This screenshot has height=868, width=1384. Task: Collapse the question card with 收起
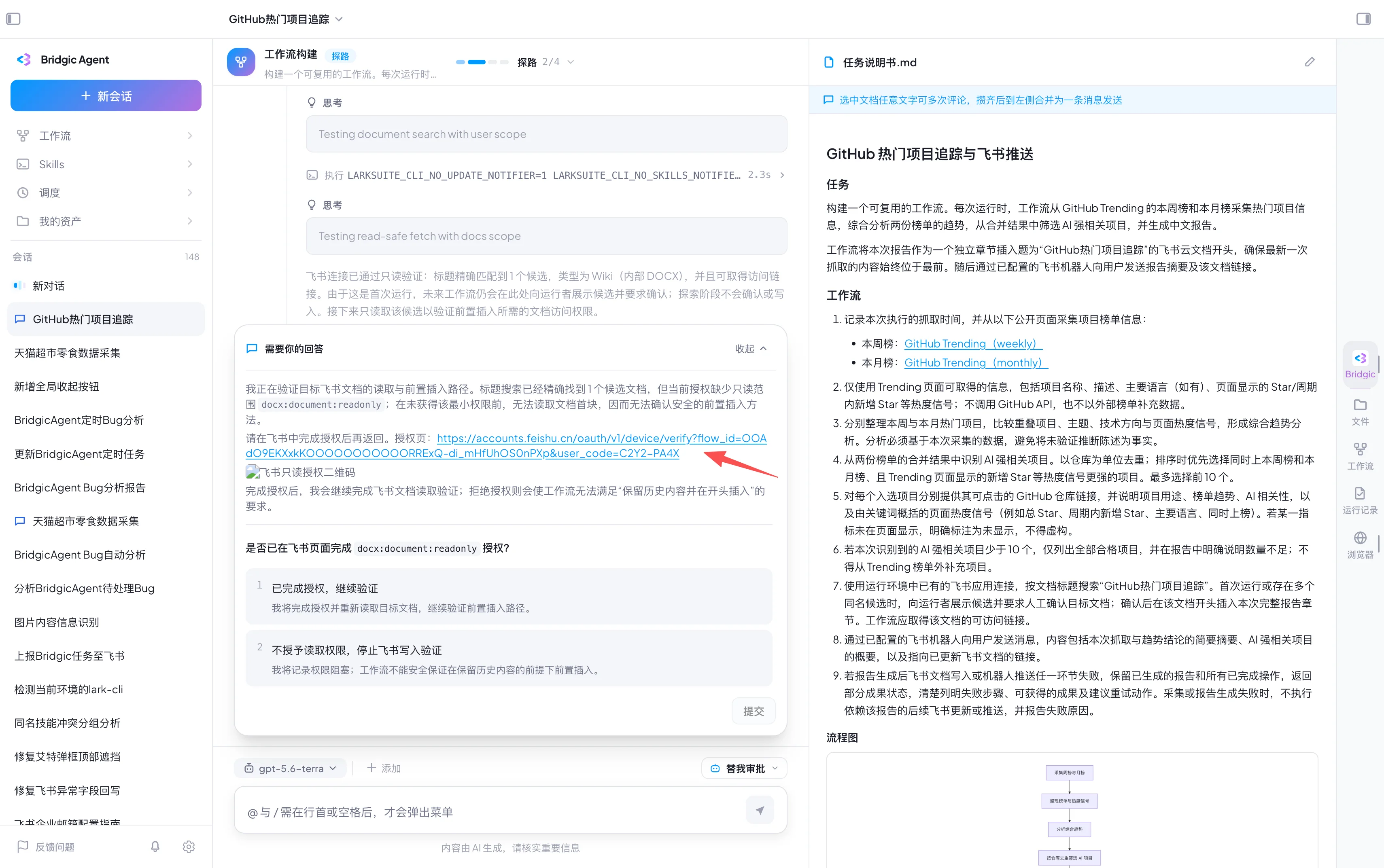(x=751, y=349)
